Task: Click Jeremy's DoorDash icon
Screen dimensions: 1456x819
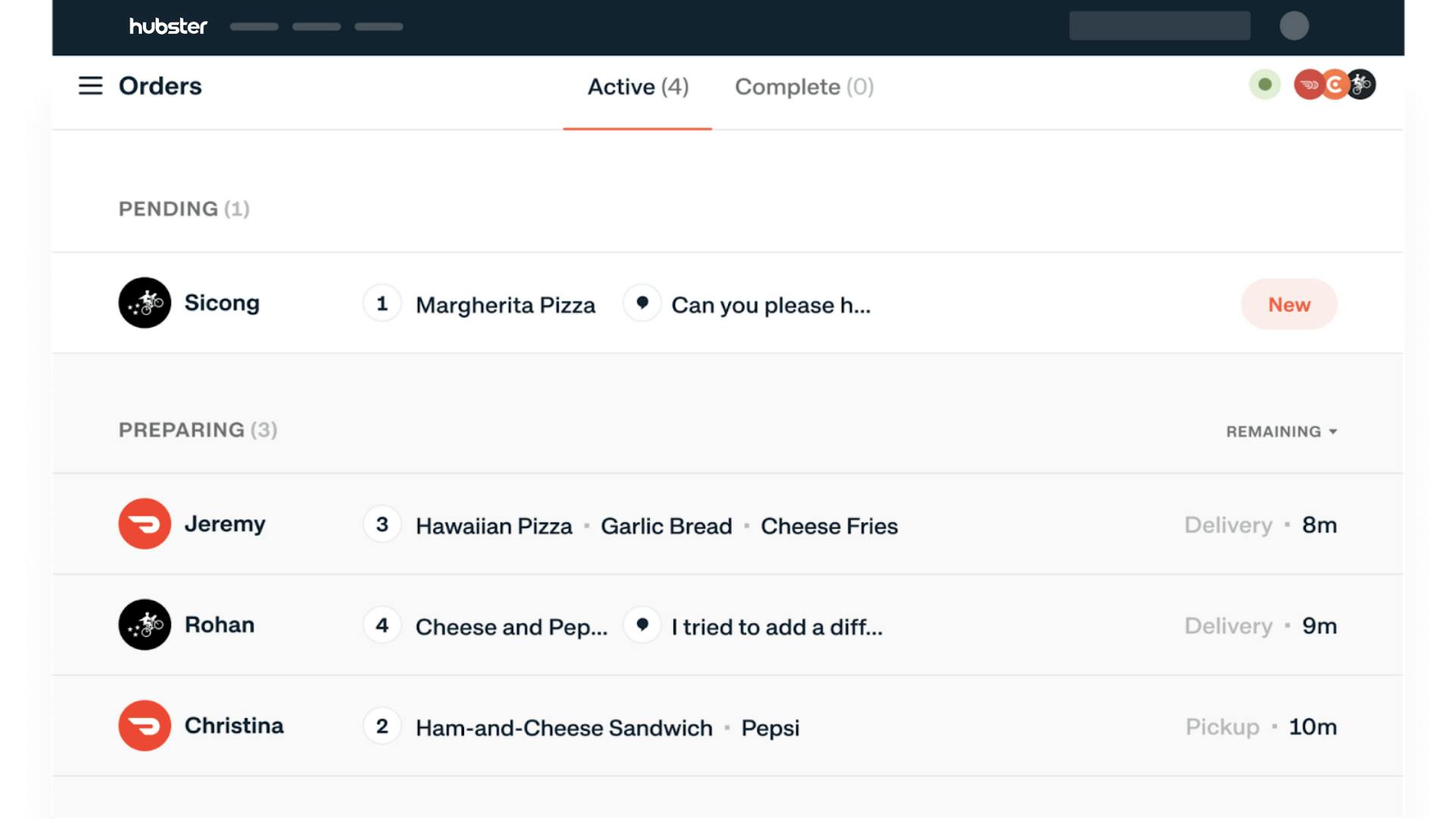Action: 144,524
